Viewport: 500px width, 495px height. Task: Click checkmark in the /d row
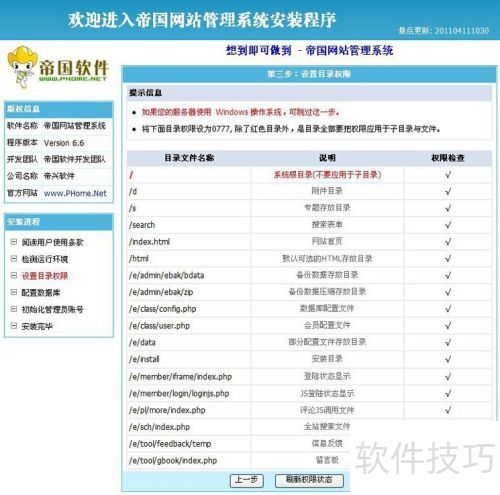[448, 191]
